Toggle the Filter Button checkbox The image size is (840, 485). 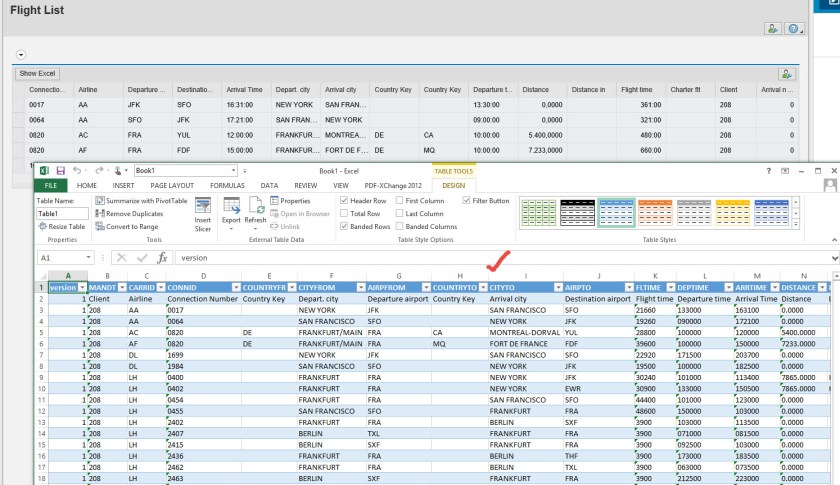pos(467,200)
